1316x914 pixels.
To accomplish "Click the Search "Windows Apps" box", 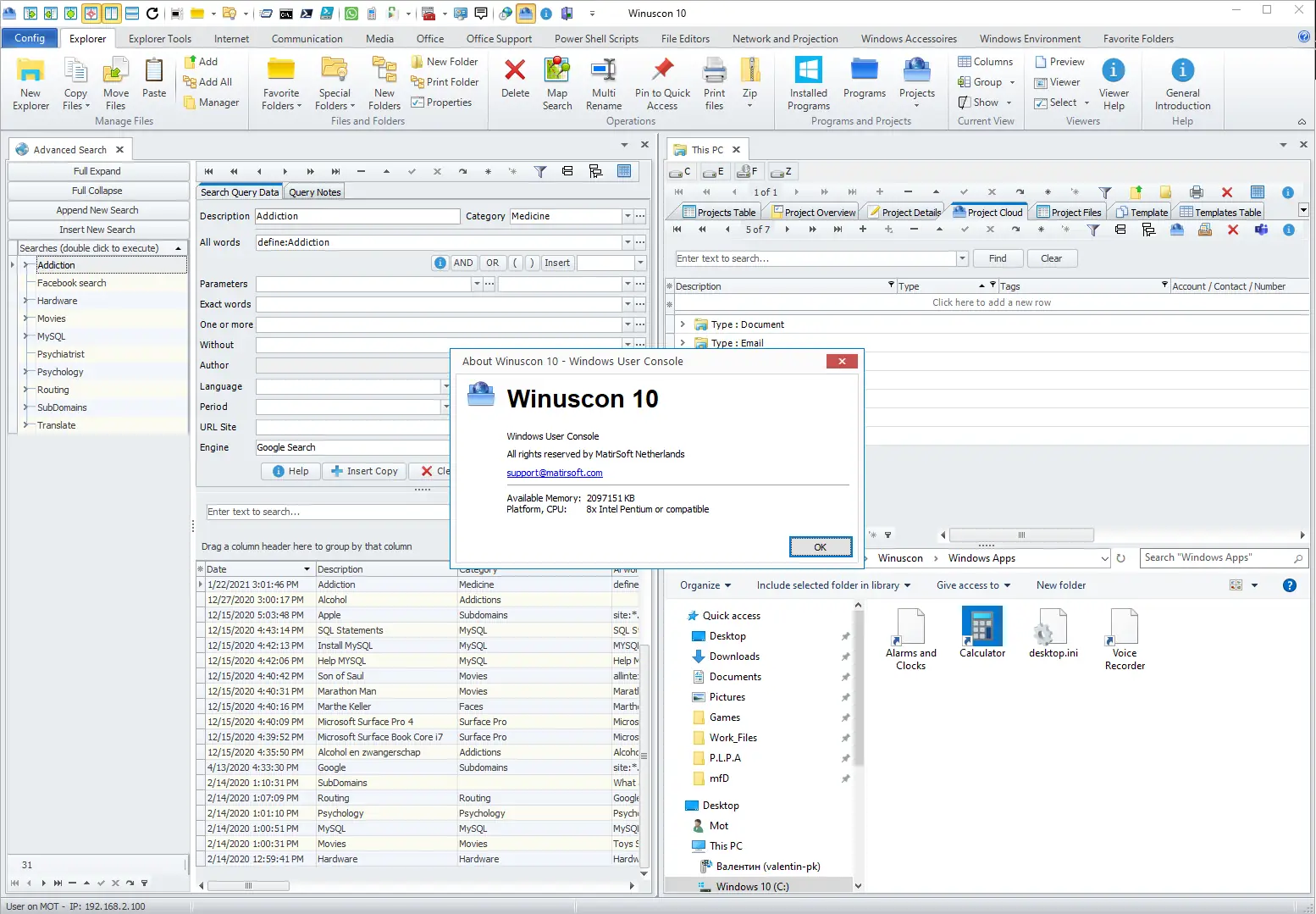I will coord(1224,558).
